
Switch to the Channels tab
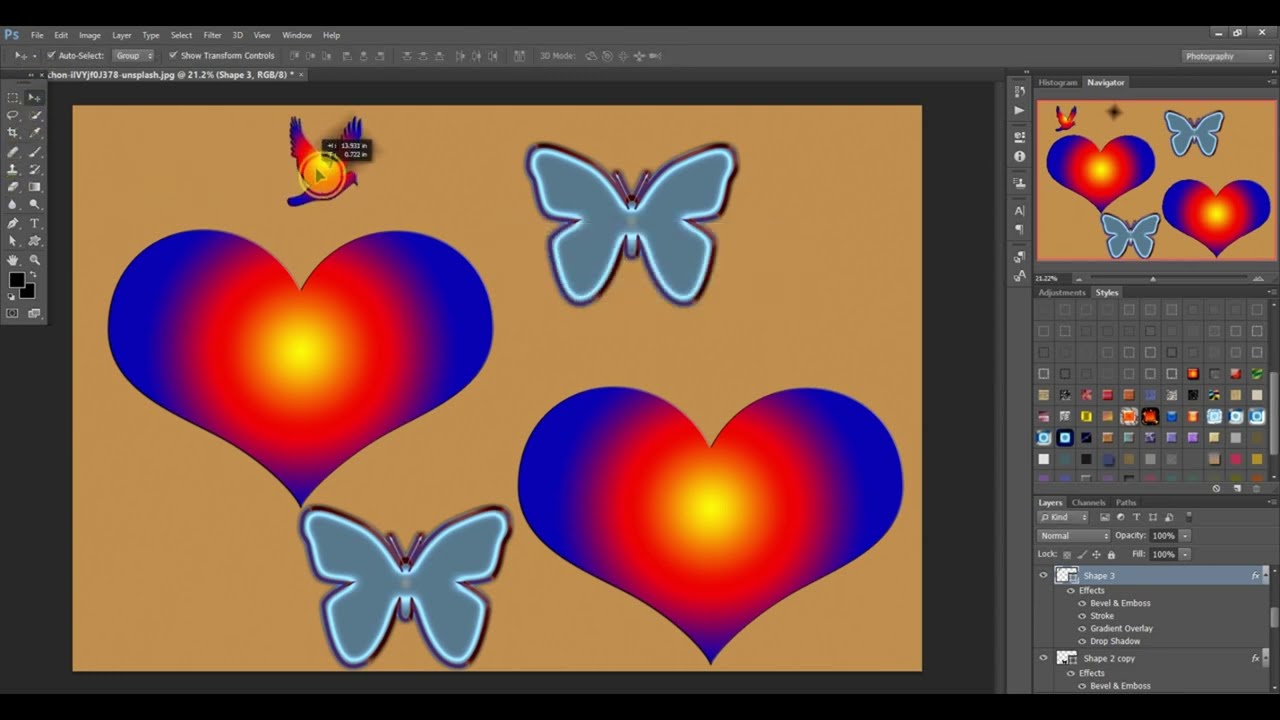click(1088, 503)
